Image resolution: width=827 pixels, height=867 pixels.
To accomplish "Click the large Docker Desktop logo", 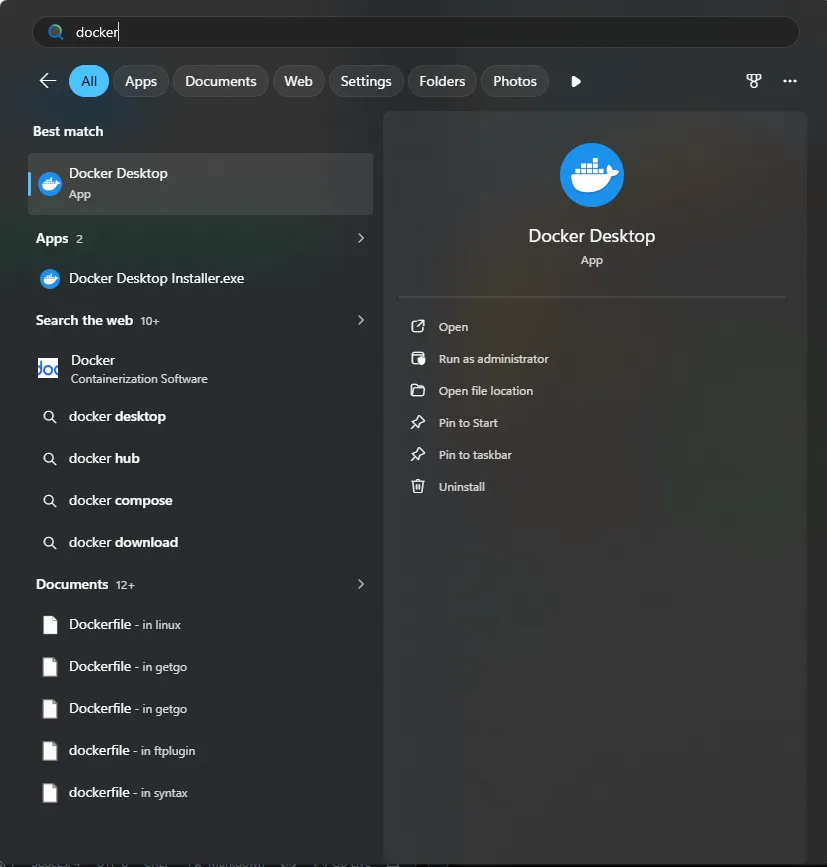I will tap(592, 175).
